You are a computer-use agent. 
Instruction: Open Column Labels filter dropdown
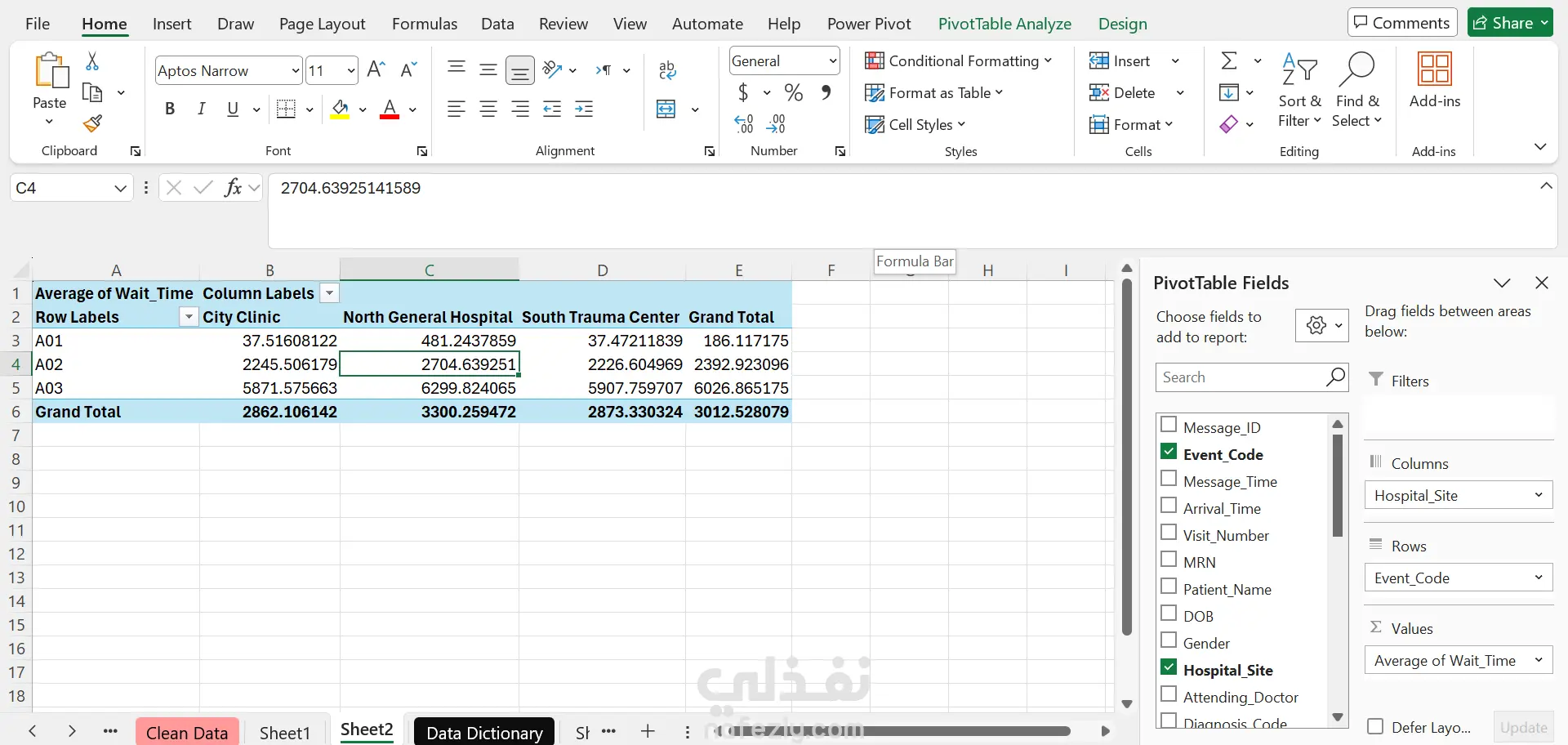coord(329,293)
